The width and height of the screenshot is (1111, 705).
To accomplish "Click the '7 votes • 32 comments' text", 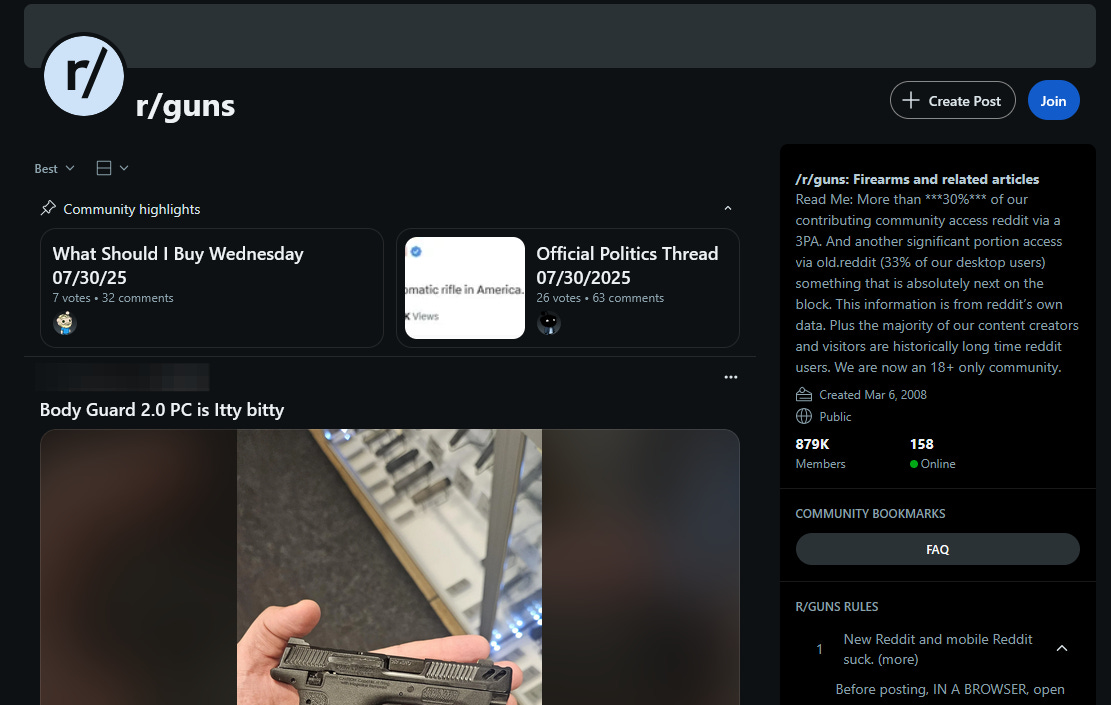I will (x=113, y=298).
